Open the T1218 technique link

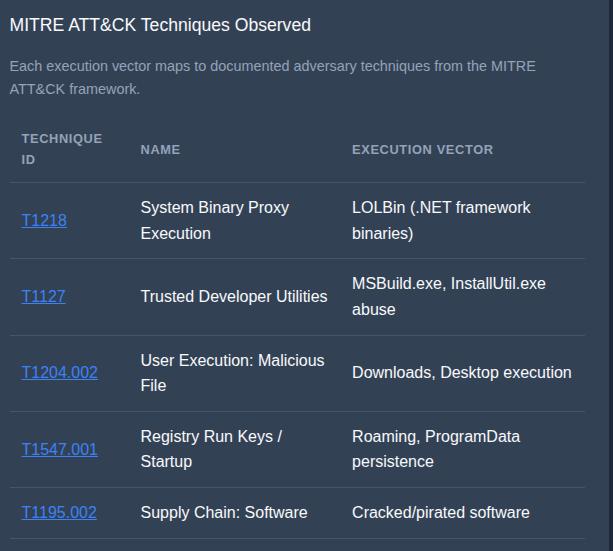[x=44, y=221]
